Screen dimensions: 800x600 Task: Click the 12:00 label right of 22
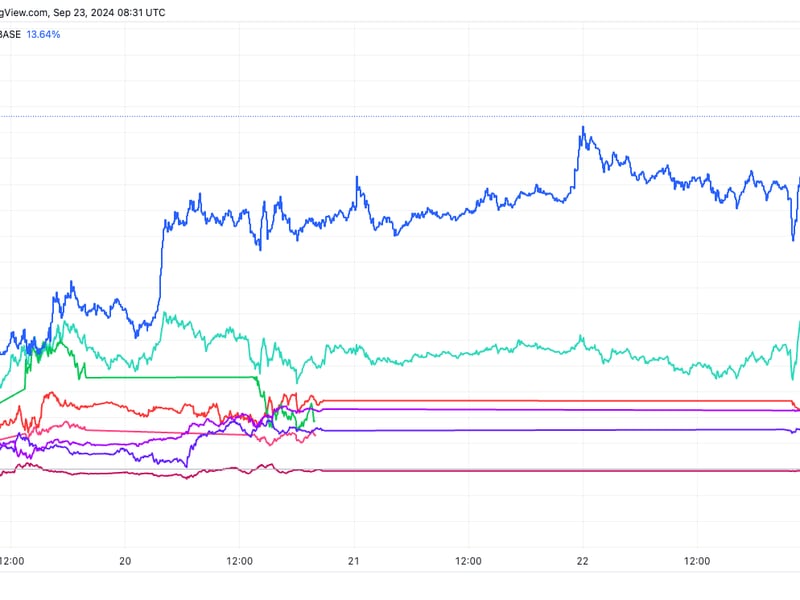(x=696, y=562)
